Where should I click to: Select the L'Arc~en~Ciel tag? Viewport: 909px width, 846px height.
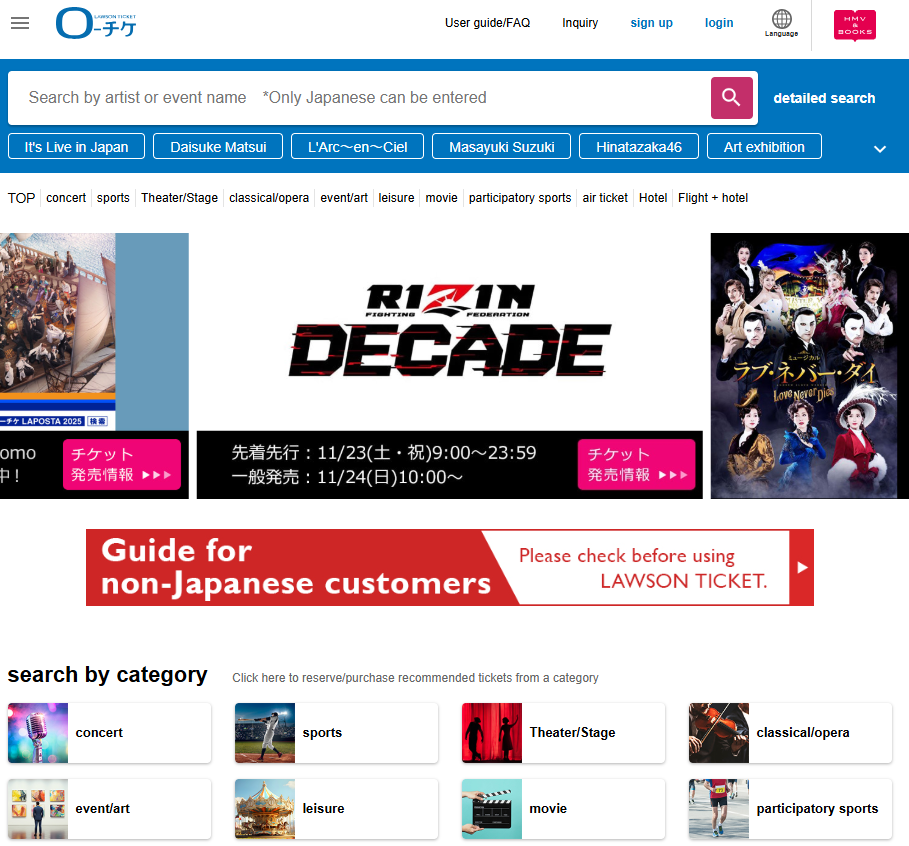pos(357,147)
